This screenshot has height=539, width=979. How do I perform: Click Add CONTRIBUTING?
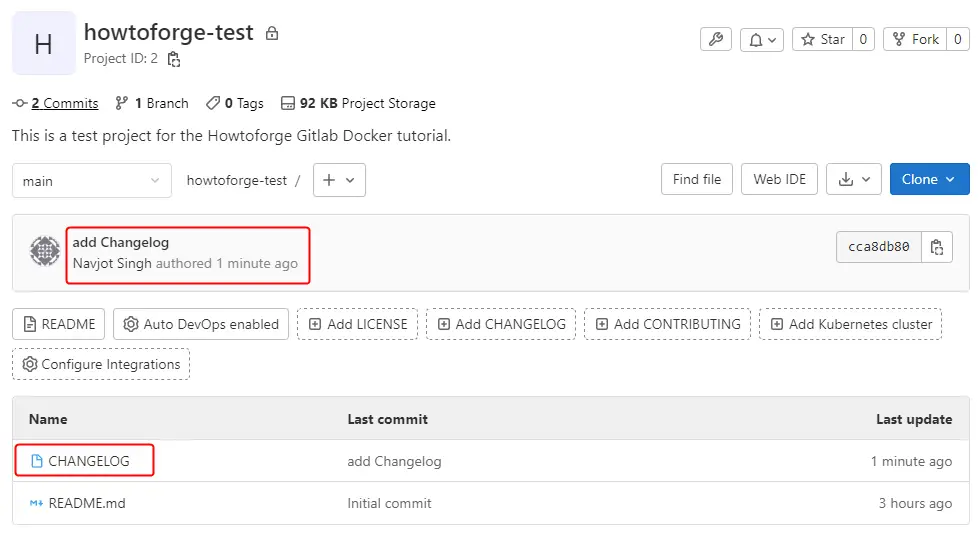pyautogui.click(x=667, y=324)
